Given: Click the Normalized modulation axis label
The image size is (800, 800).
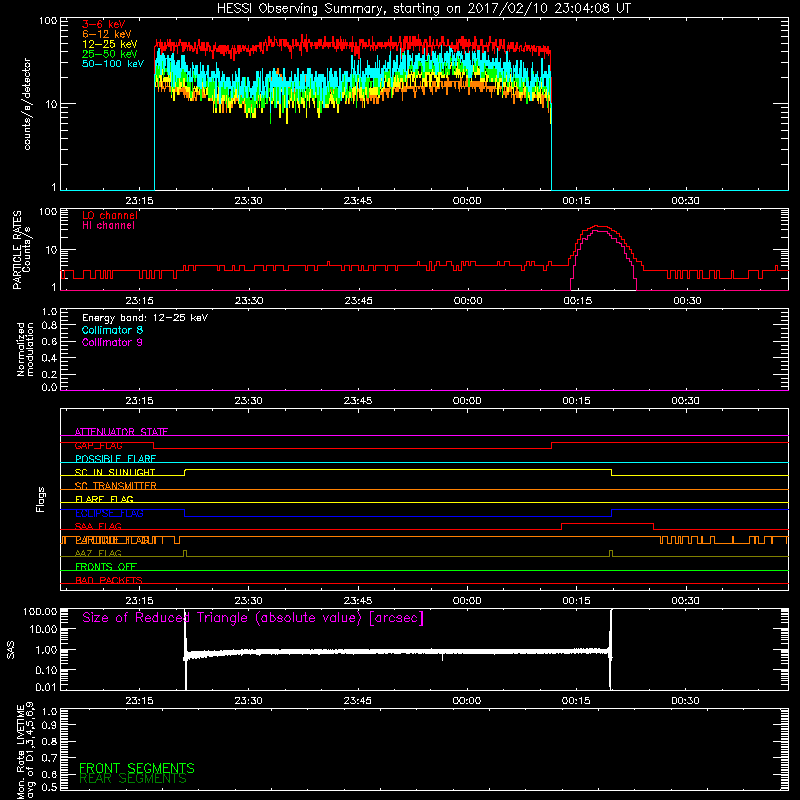Looking at the screenshot, I should point(25,349).
